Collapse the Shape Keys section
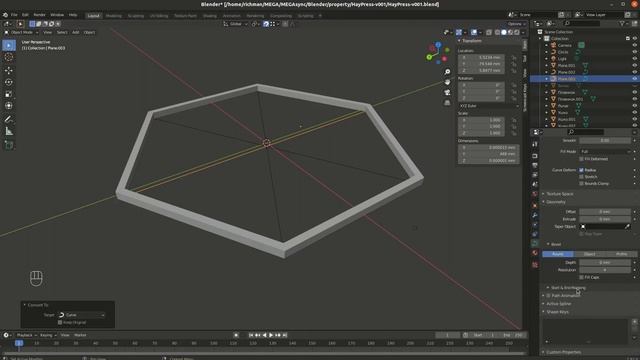 tap(557, 312)
